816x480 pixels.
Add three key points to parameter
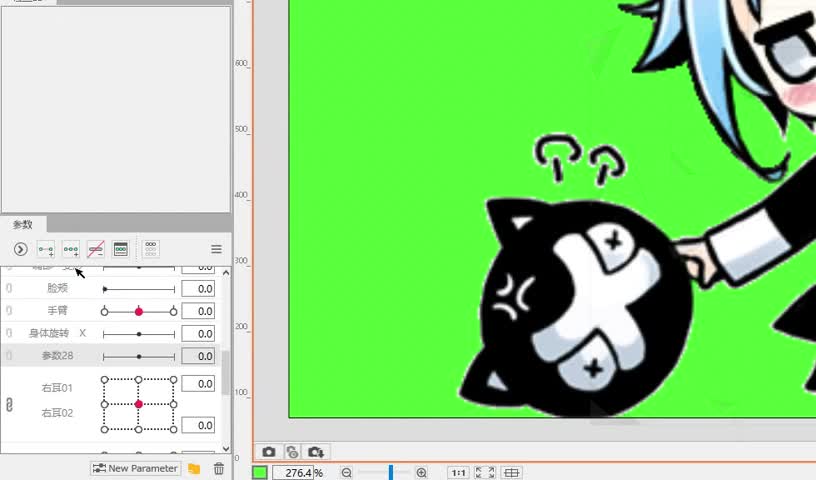tap(71, 249)
